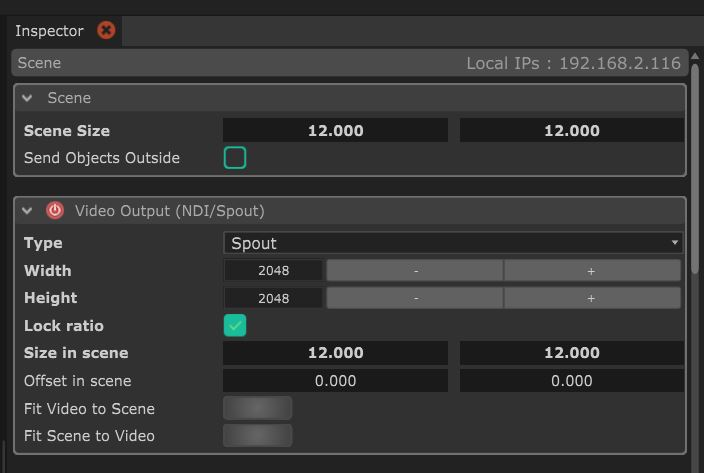
Task: Collapse the Video Output (NDI/Spout) section
Action: point(27,210)
